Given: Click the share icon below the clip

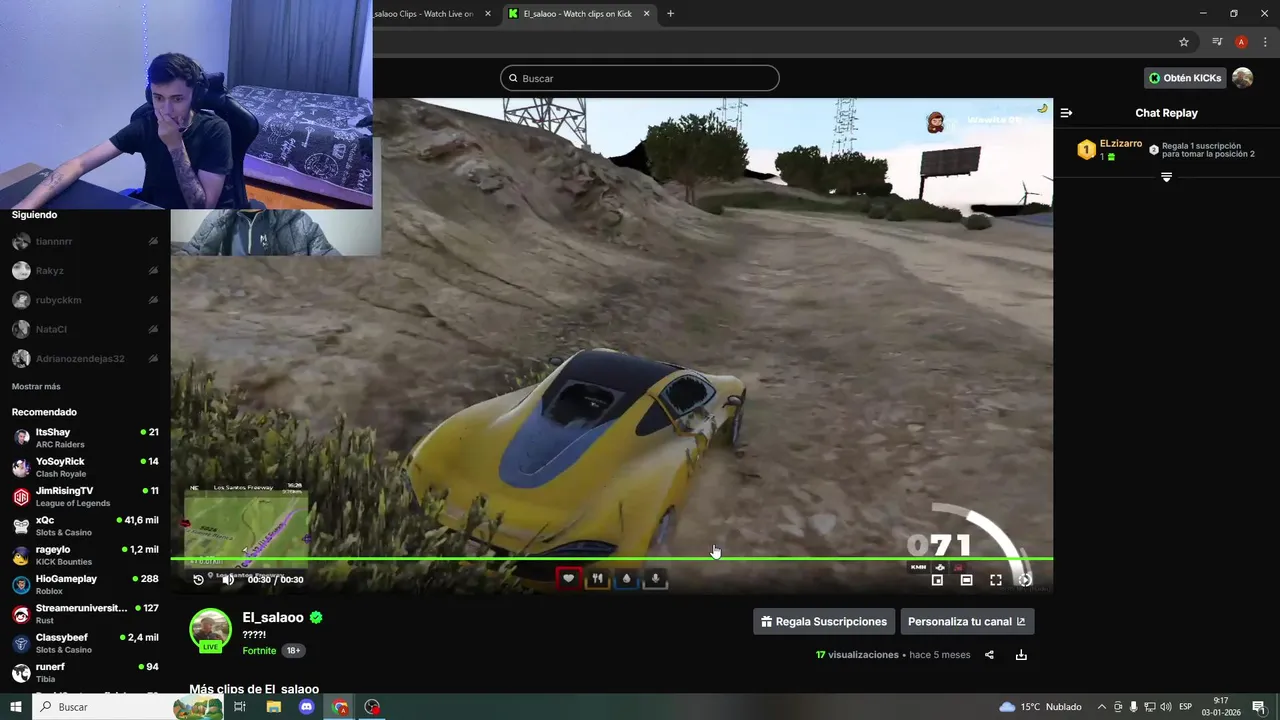Looking at the screenshot, I should (989, 655).
